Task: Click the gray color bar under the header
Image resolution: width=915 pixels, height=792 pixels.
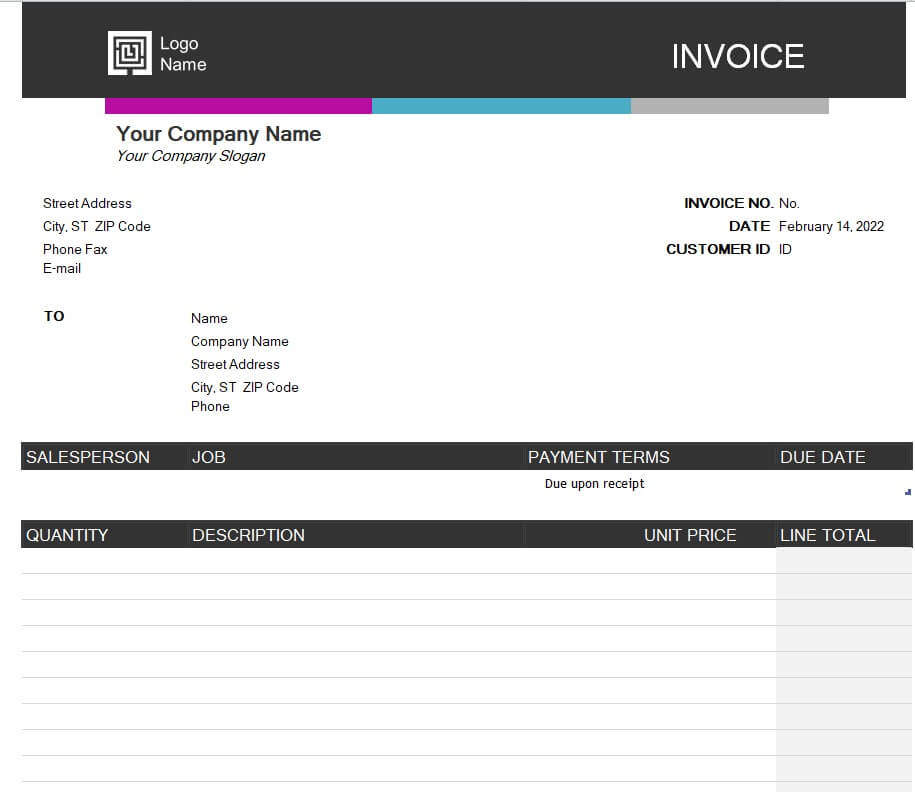Action: tap(729, 106)
